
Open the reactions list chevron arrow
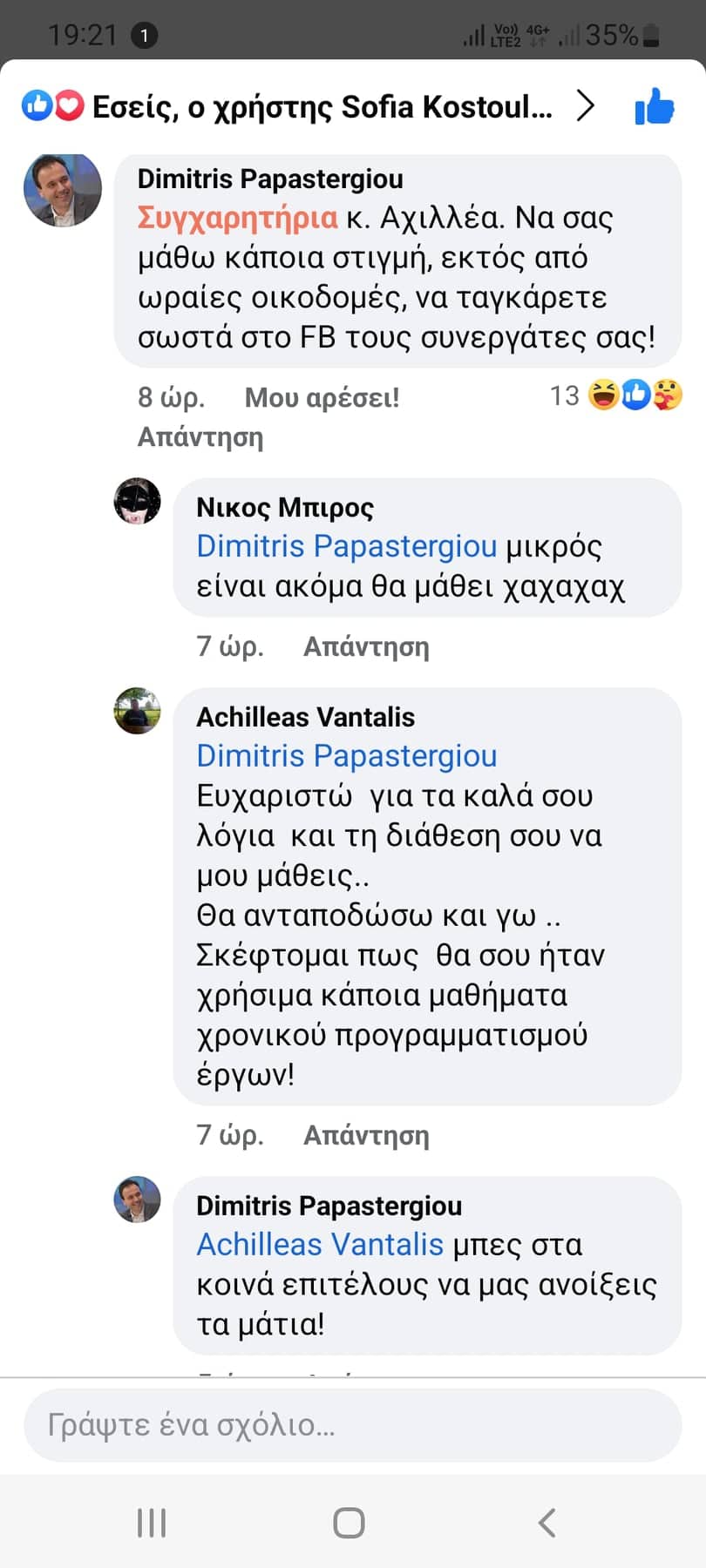tap(587, 106)
